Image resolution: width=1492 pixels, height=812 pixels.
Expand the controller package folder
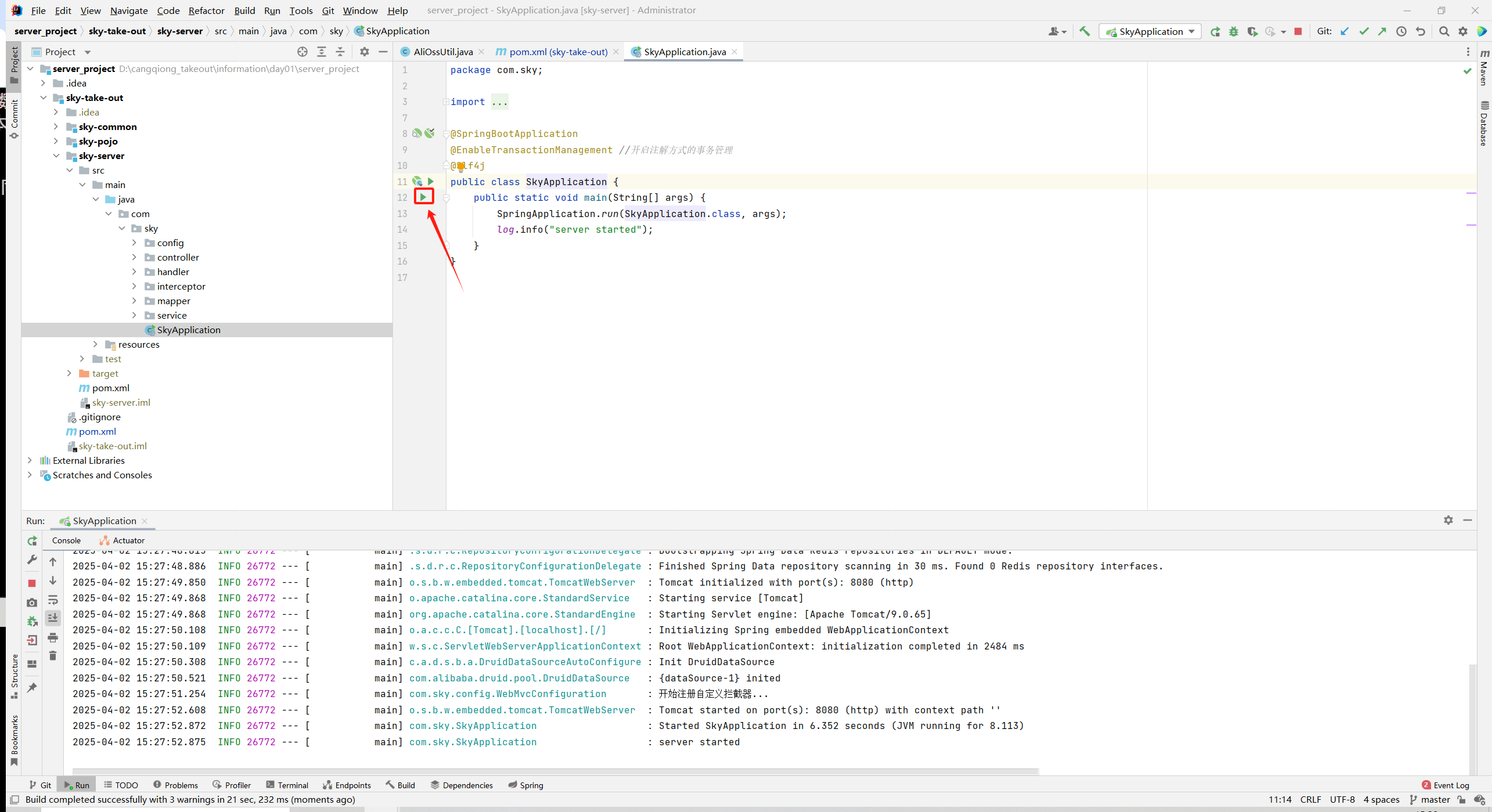(x=135, y=257)
